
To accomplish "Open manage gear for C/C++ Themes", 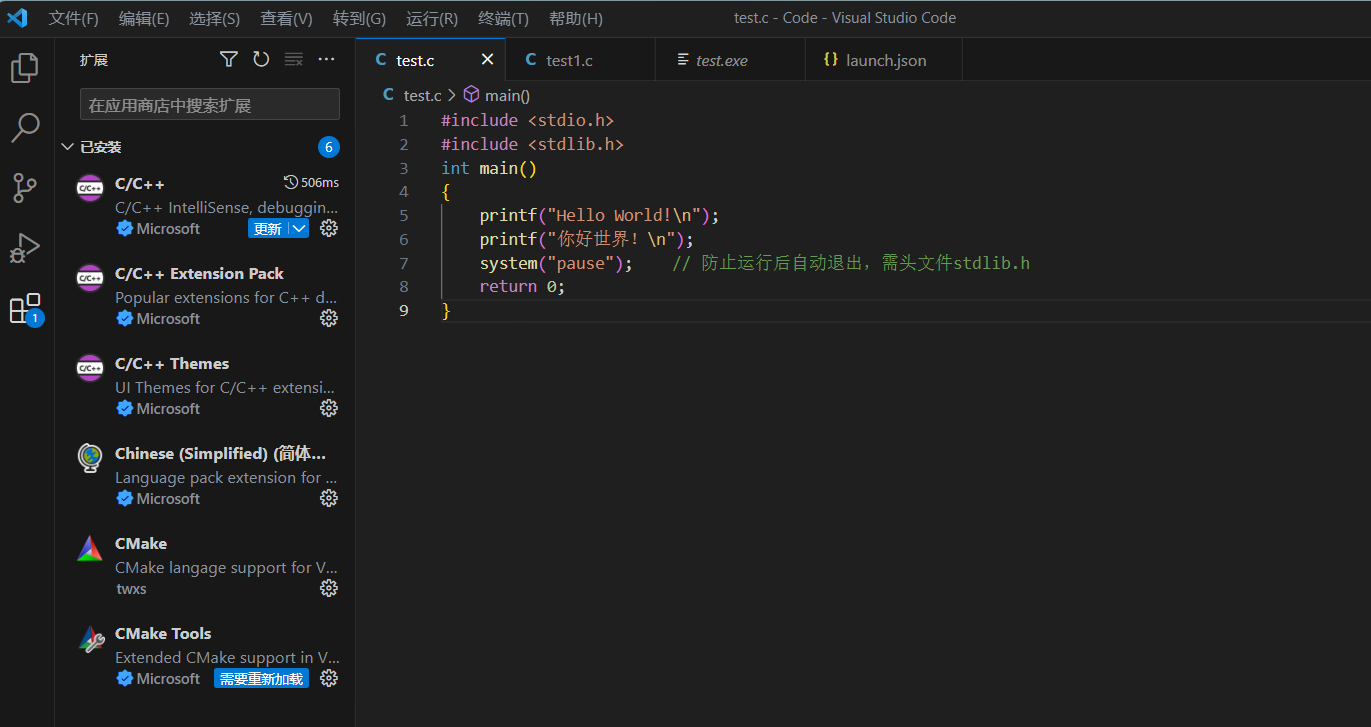I will [x=328, y=408].
